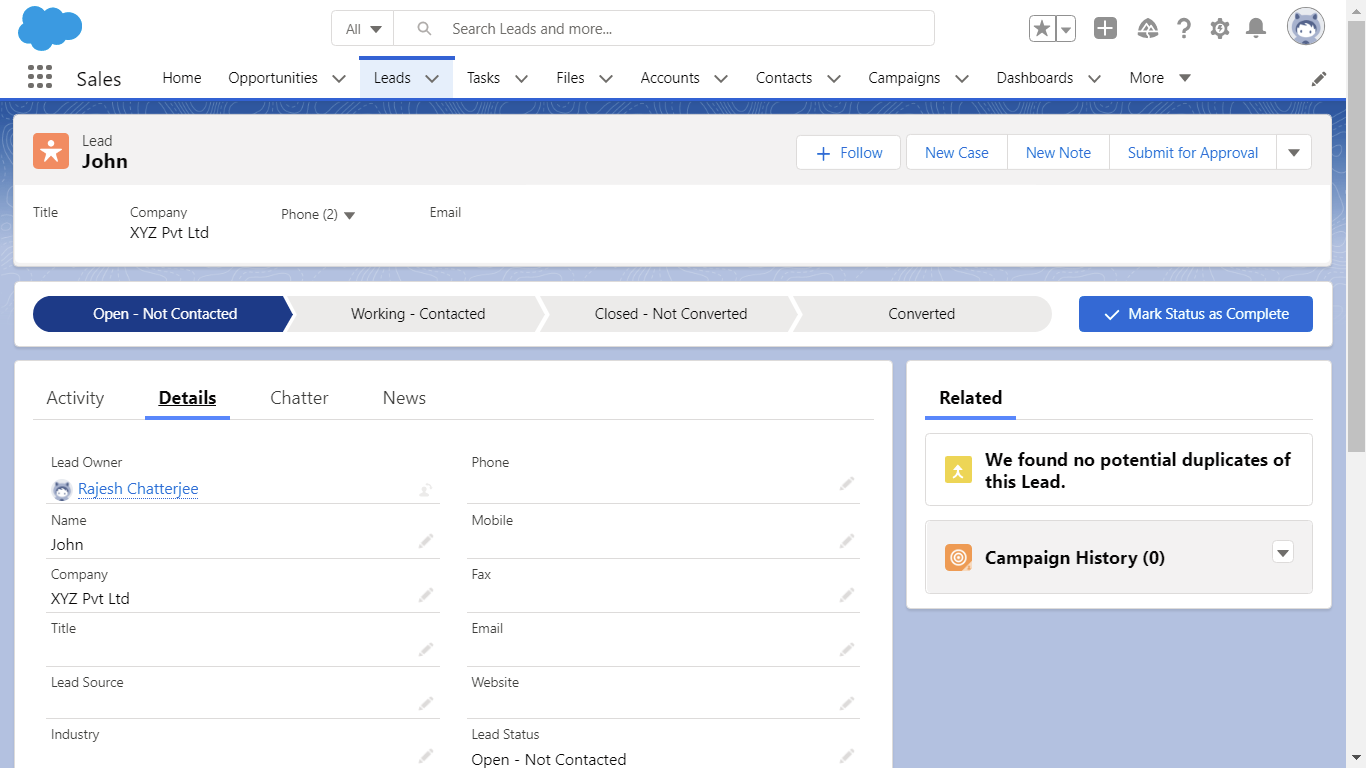Open Salesforce Help question mark icon
Image resolution: width=1366 pixels, height=768 pixels.
[1184, 28]
